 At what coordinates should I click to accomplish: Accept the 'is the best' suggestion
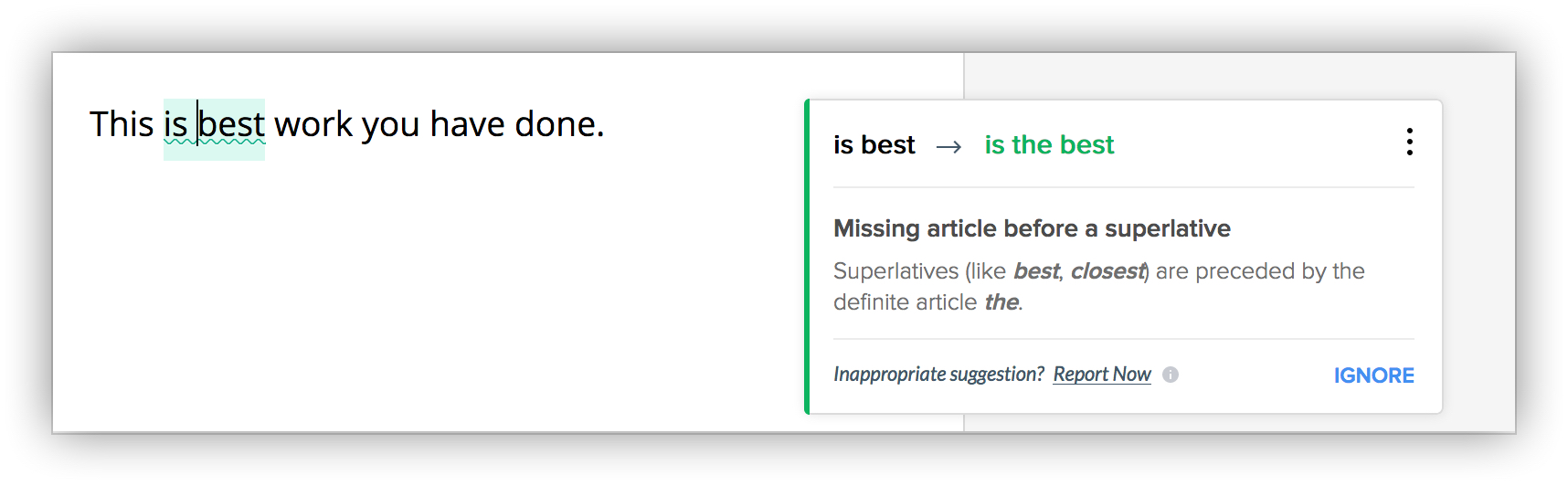coord(1048,145)
